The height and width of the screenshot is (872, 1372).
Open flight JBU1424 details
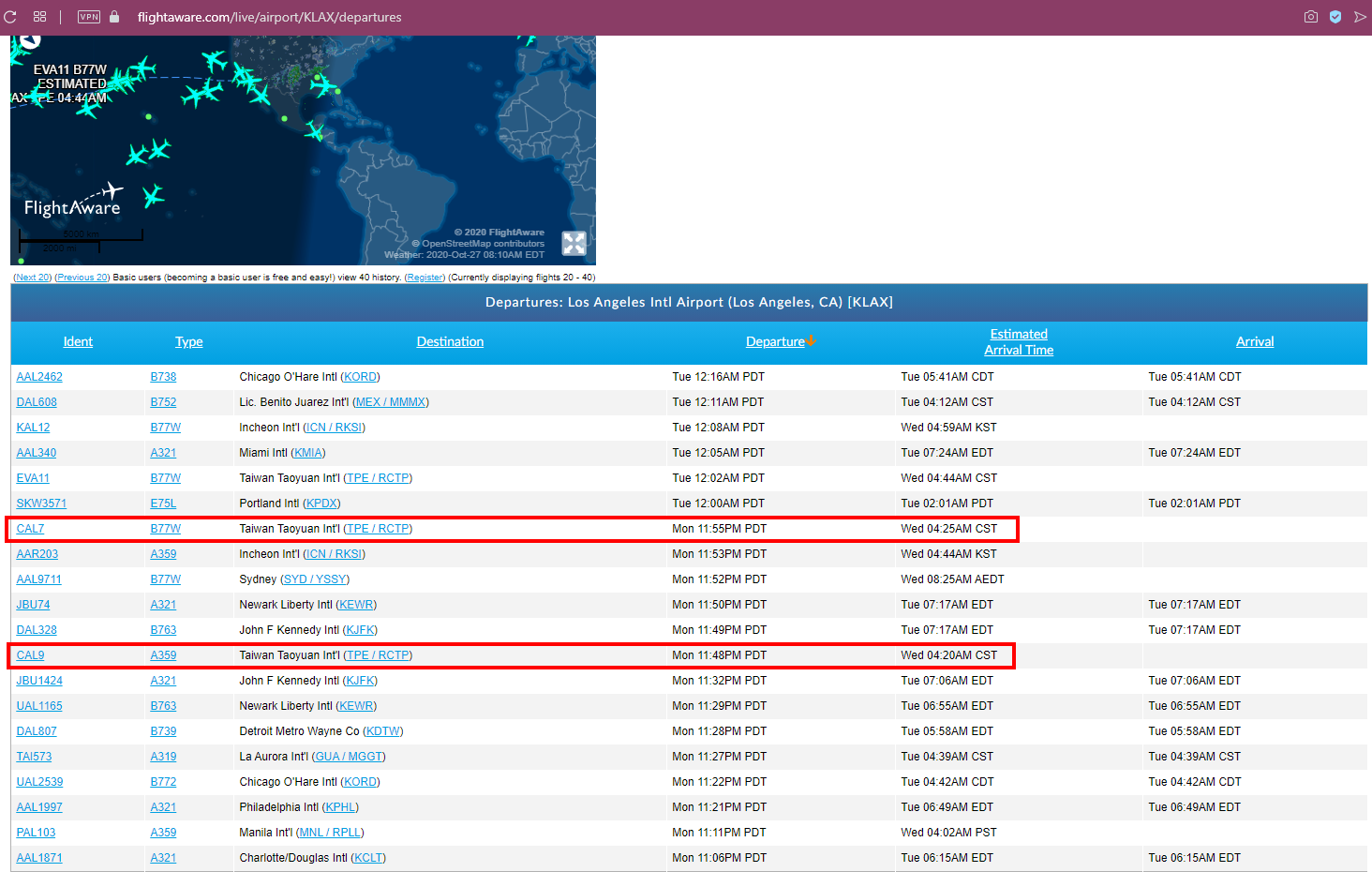[39, 681]
